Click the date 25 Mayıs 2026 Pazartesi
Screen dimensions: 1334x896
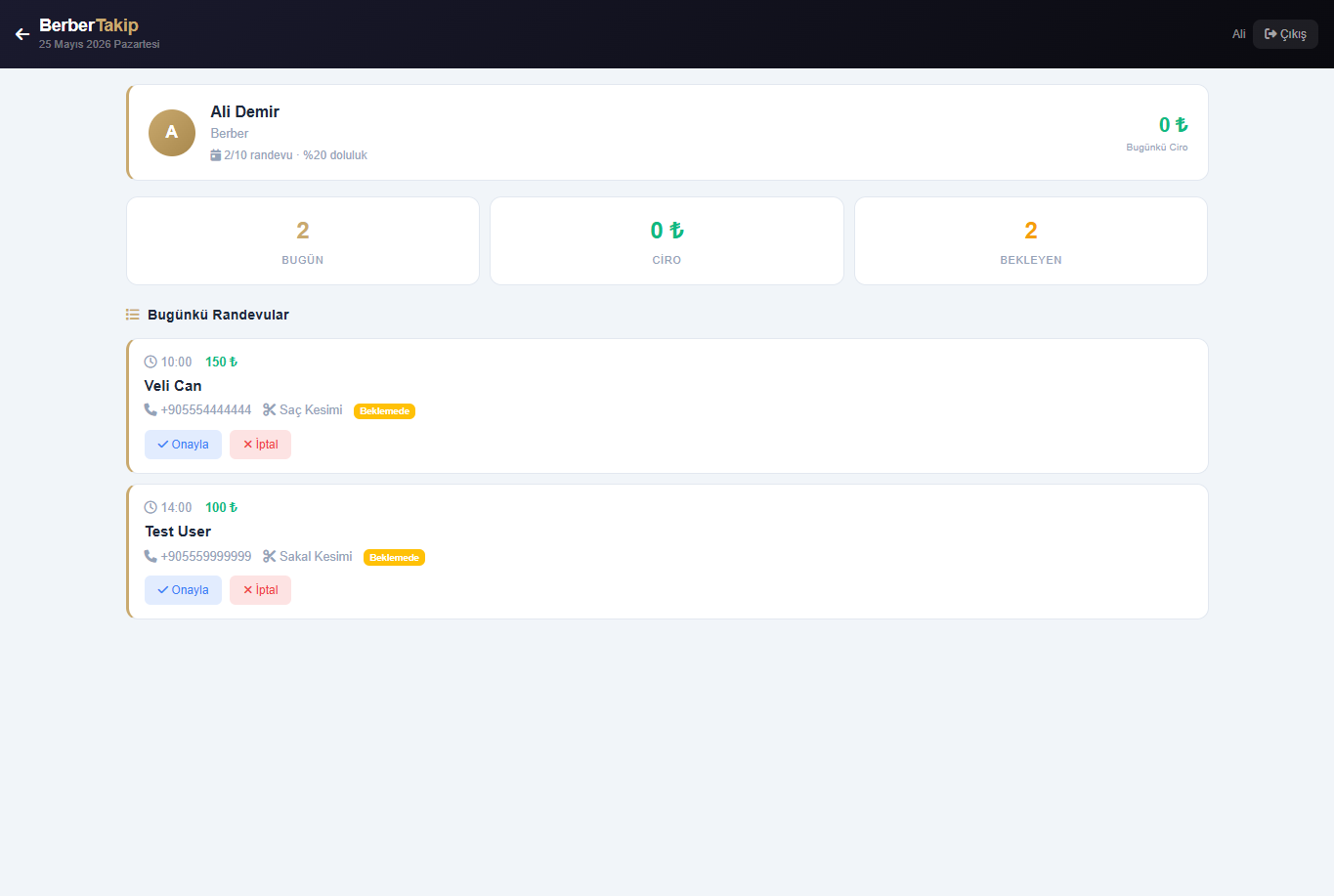(99, 44)
